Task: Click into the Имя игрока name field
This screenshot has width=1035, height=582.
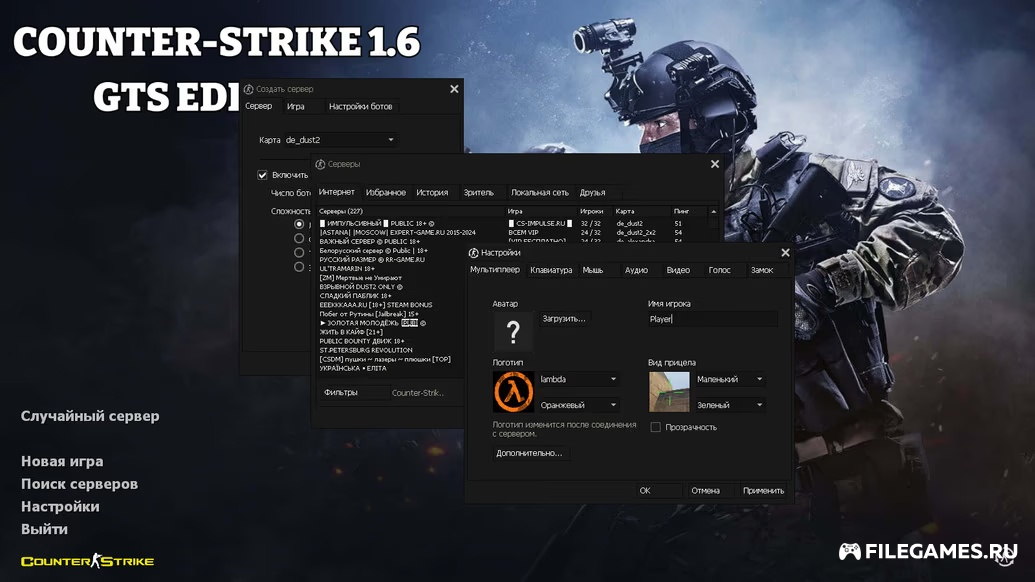Action: point(712,319)
